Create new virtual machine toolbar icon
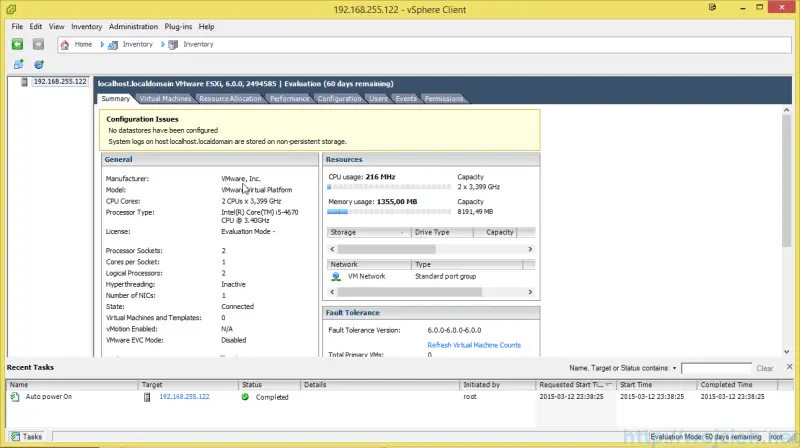This screenshot has width=800, height=448. coord(18,64)
